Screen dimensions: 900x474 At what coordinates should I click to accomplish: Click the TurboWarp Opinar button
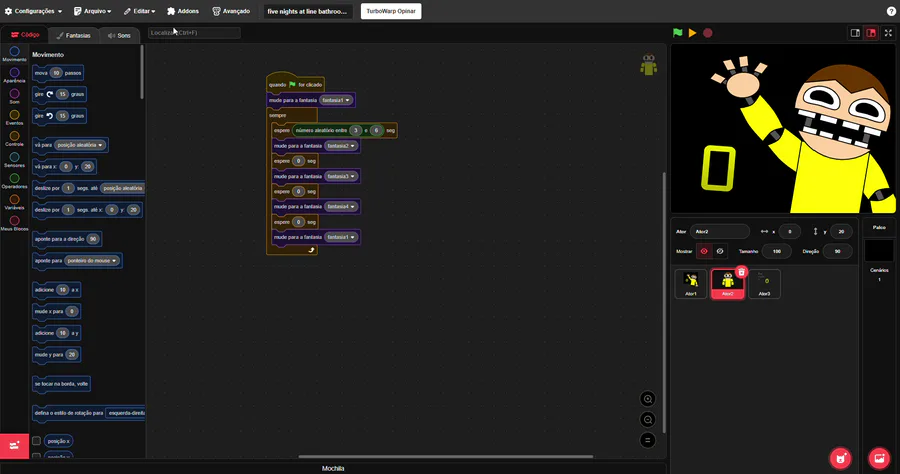[391, 11]
